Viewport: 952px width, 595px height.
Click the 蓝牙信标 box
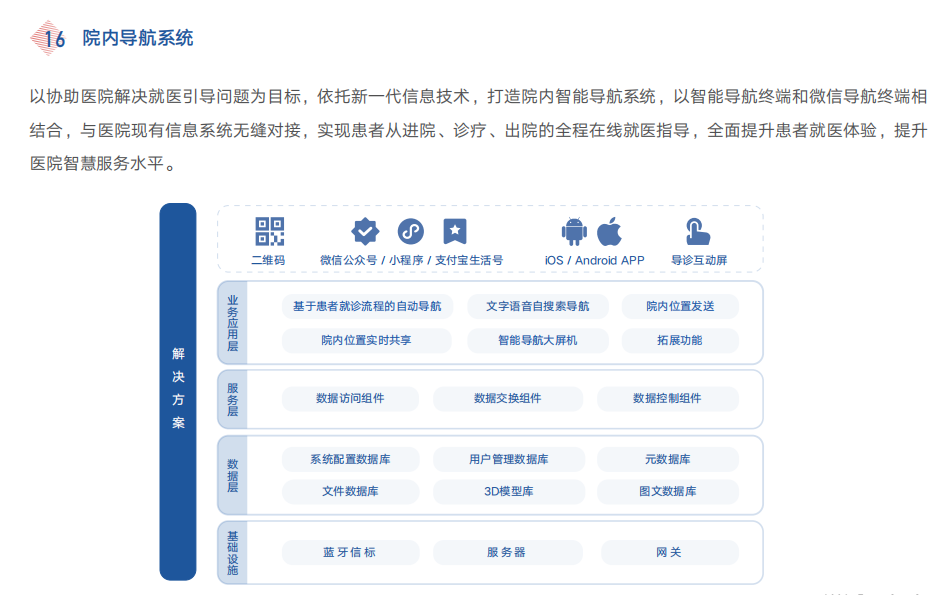click(x=349, y=552)
